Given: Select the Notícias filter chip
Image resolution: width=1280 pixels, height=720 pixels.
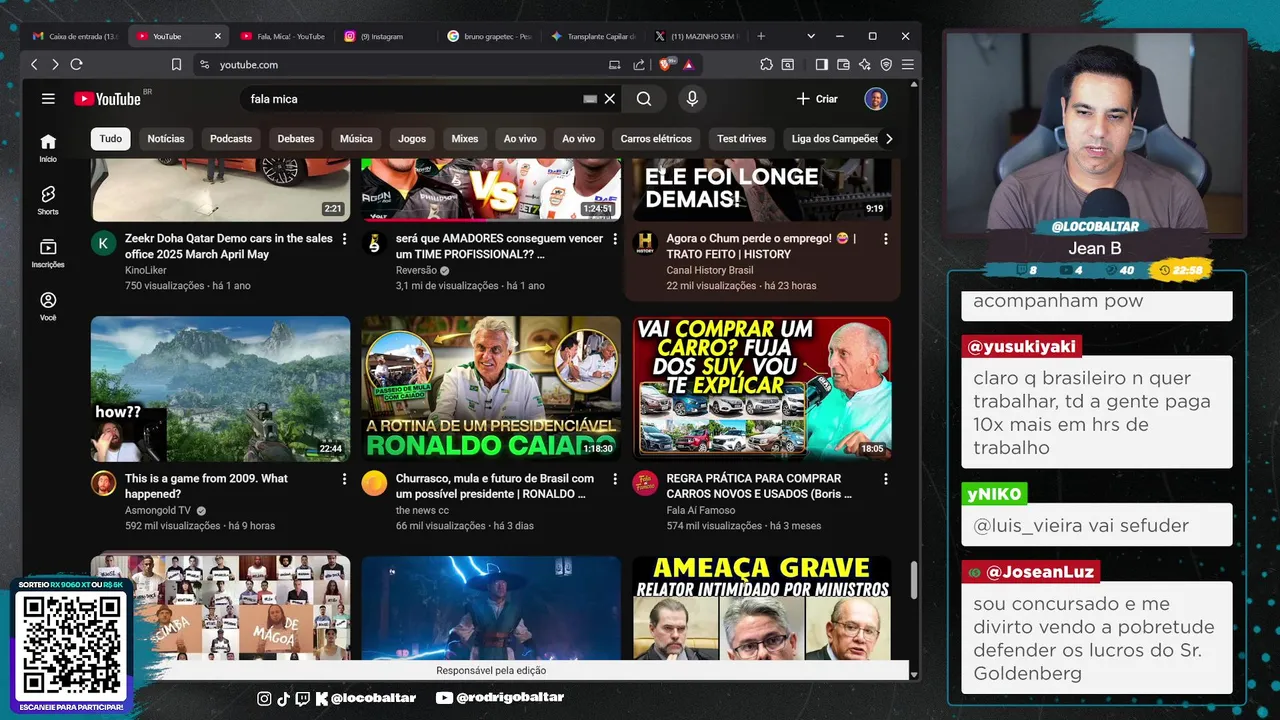Looking at the screenshot, I should pos(166,139).
